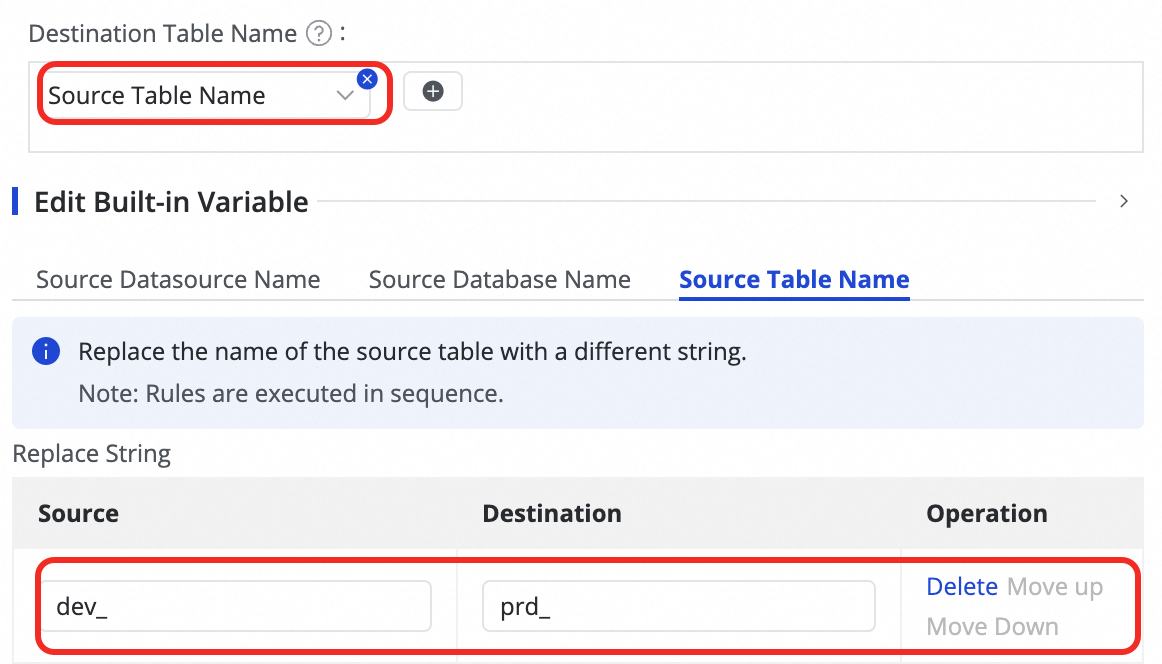The image size is (1162, 664).
Task: Delete the dev_ replace rule
Action: coord(961,587)
